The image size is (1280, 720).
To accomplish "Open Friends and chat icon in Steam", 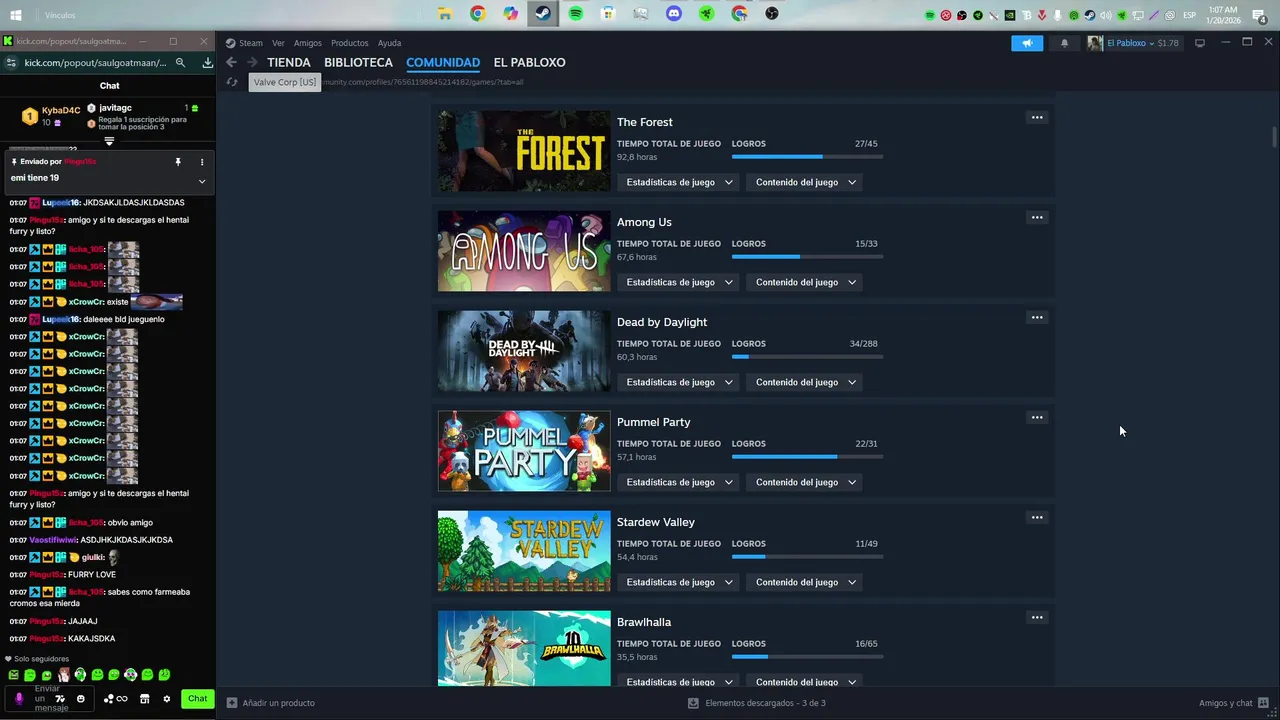I will pos(1264,703).
